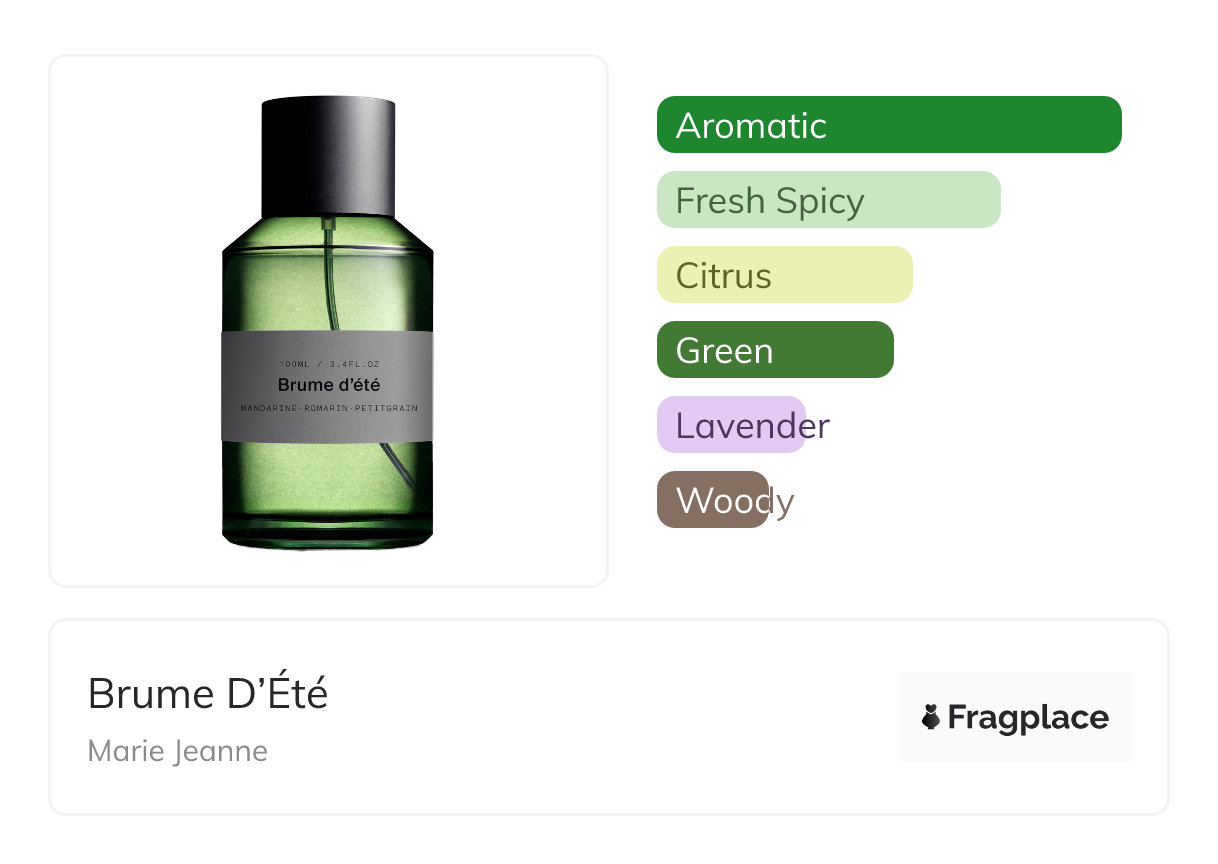Select the Aromatic accord bar
This screenshot has height=864, width=1218.
[889, 125]
